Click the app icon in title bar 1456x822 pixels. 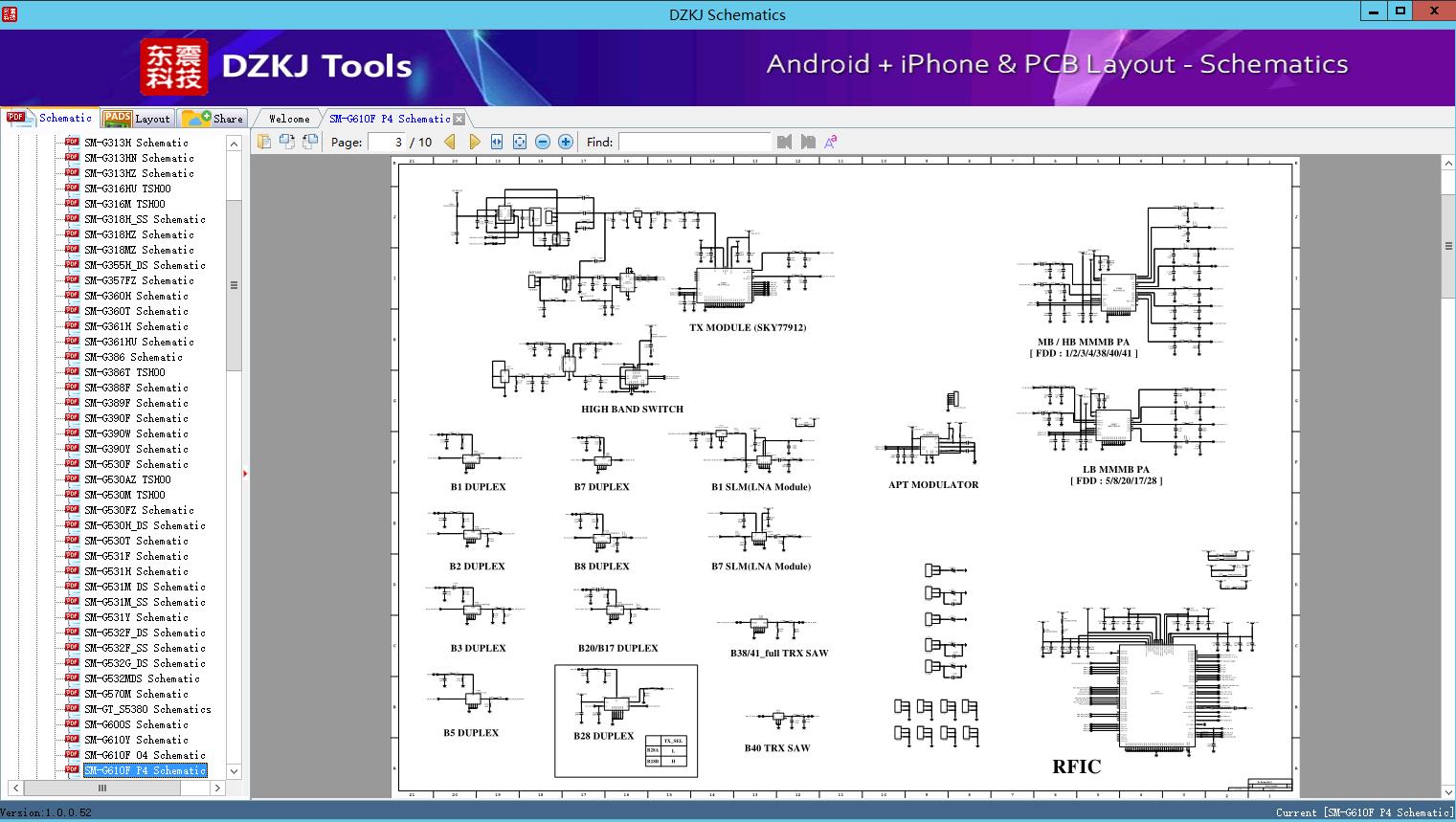coord(10,14)
